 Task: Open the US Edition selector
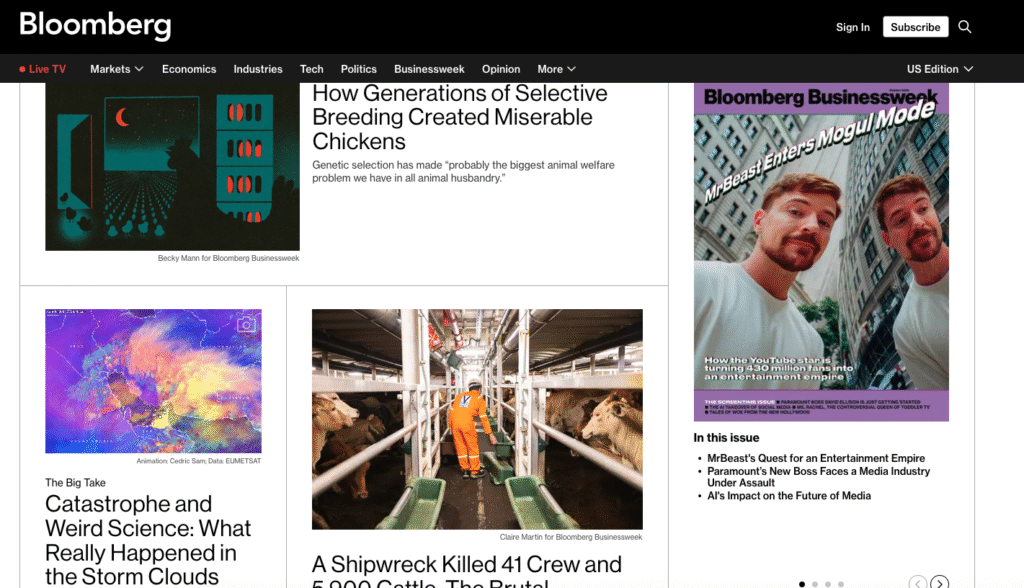coord(940,69)
